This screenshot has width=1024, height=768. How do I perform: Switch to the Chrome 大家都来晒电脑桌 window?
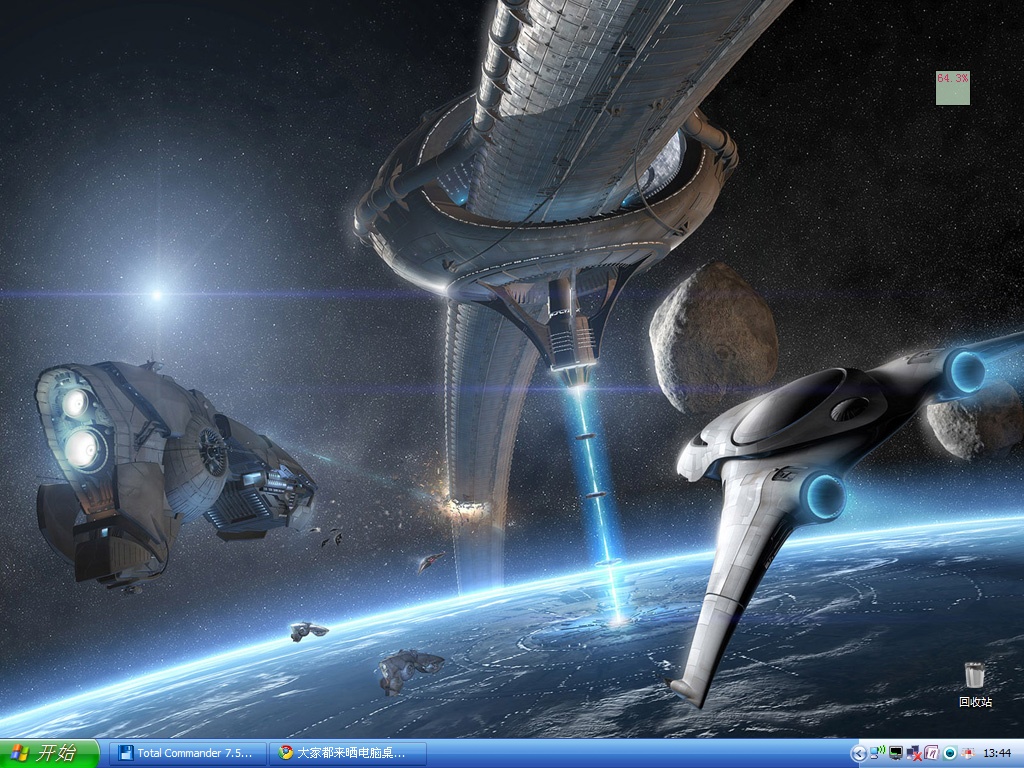pos(347,753)
